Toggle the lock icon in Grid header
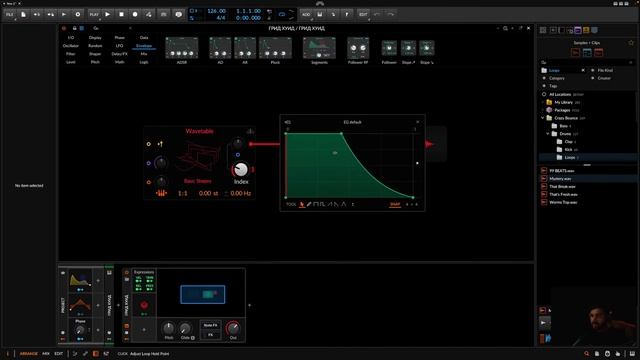 (x=74, y=28)
